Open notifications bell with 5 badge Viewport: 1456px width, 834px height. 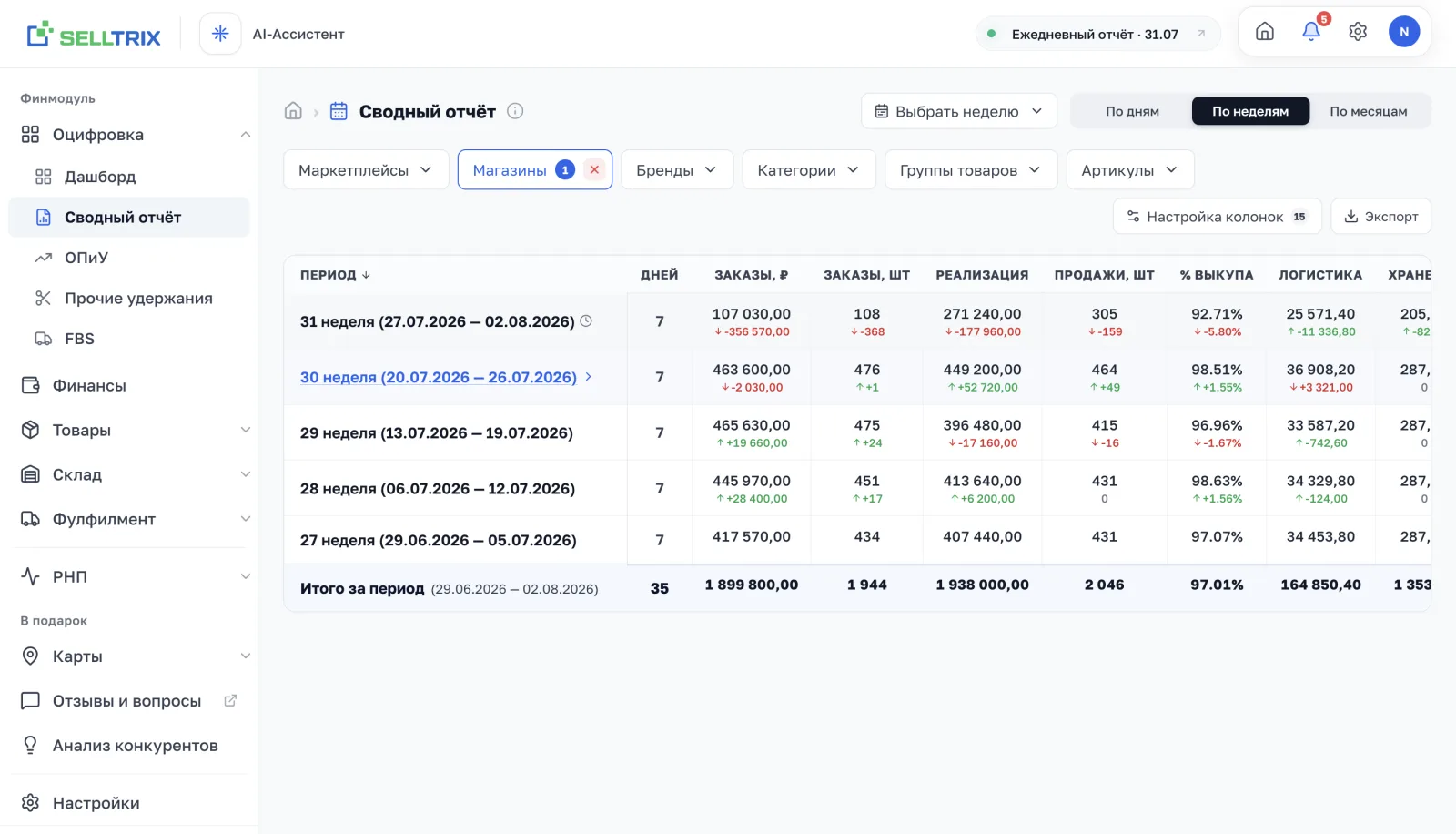[x=1311, y=32]
